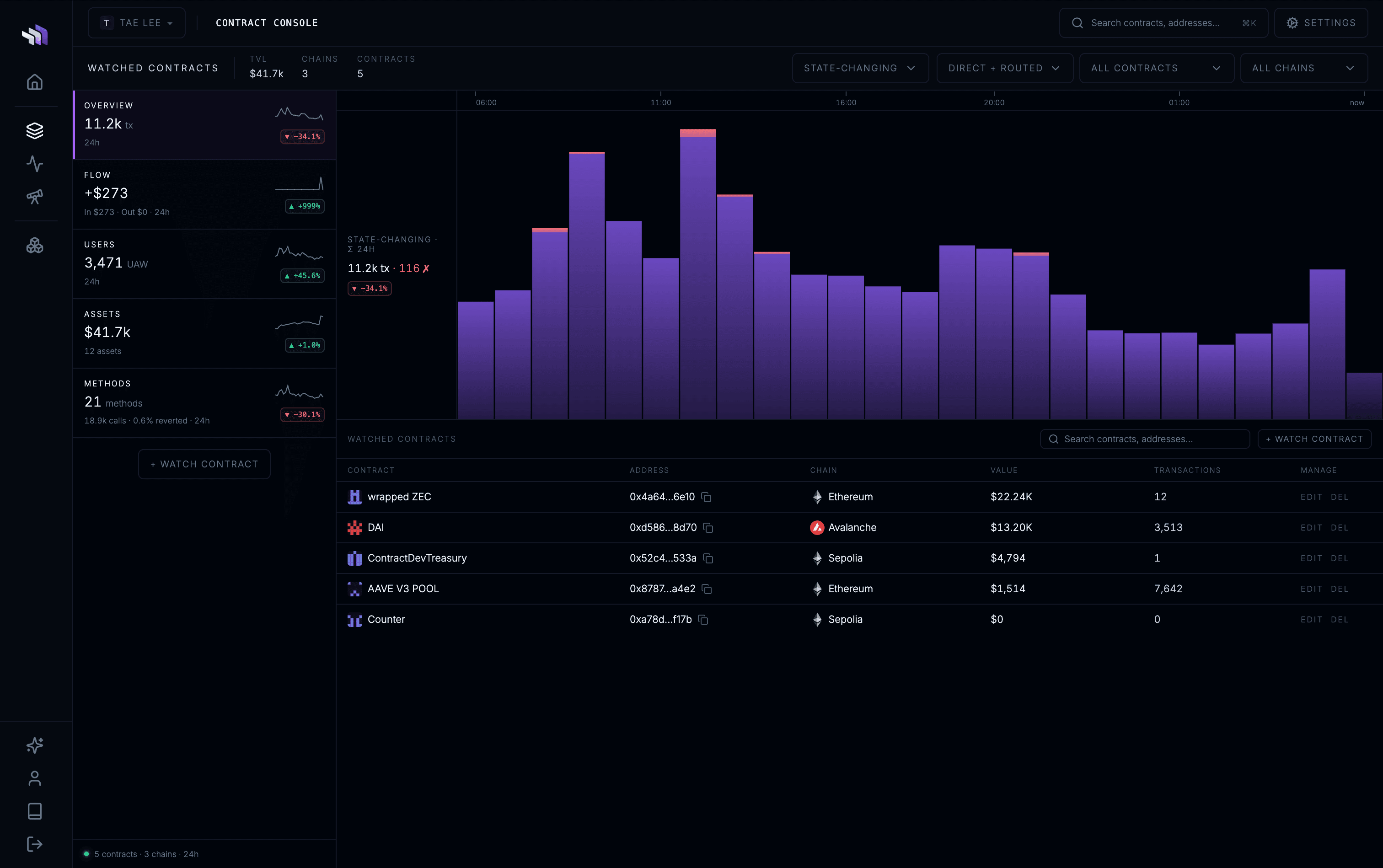1383x868 pixels.
Task: Copy the DAI address 0xd586...8d70
Action: (x=708, y=528)
